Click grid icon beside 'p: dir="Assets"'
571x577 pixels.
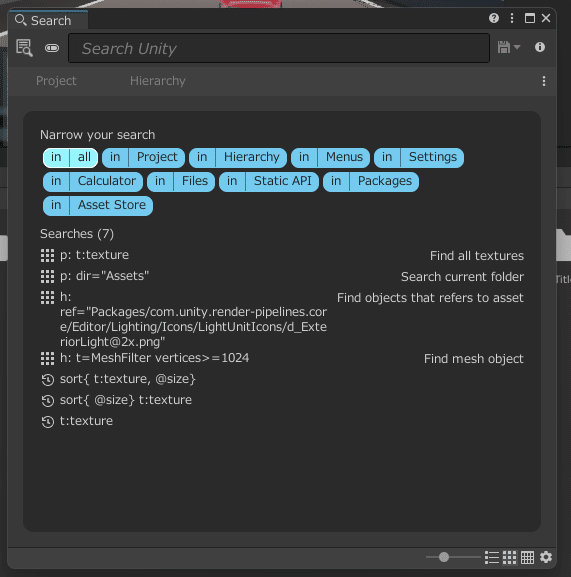[47, 276]
